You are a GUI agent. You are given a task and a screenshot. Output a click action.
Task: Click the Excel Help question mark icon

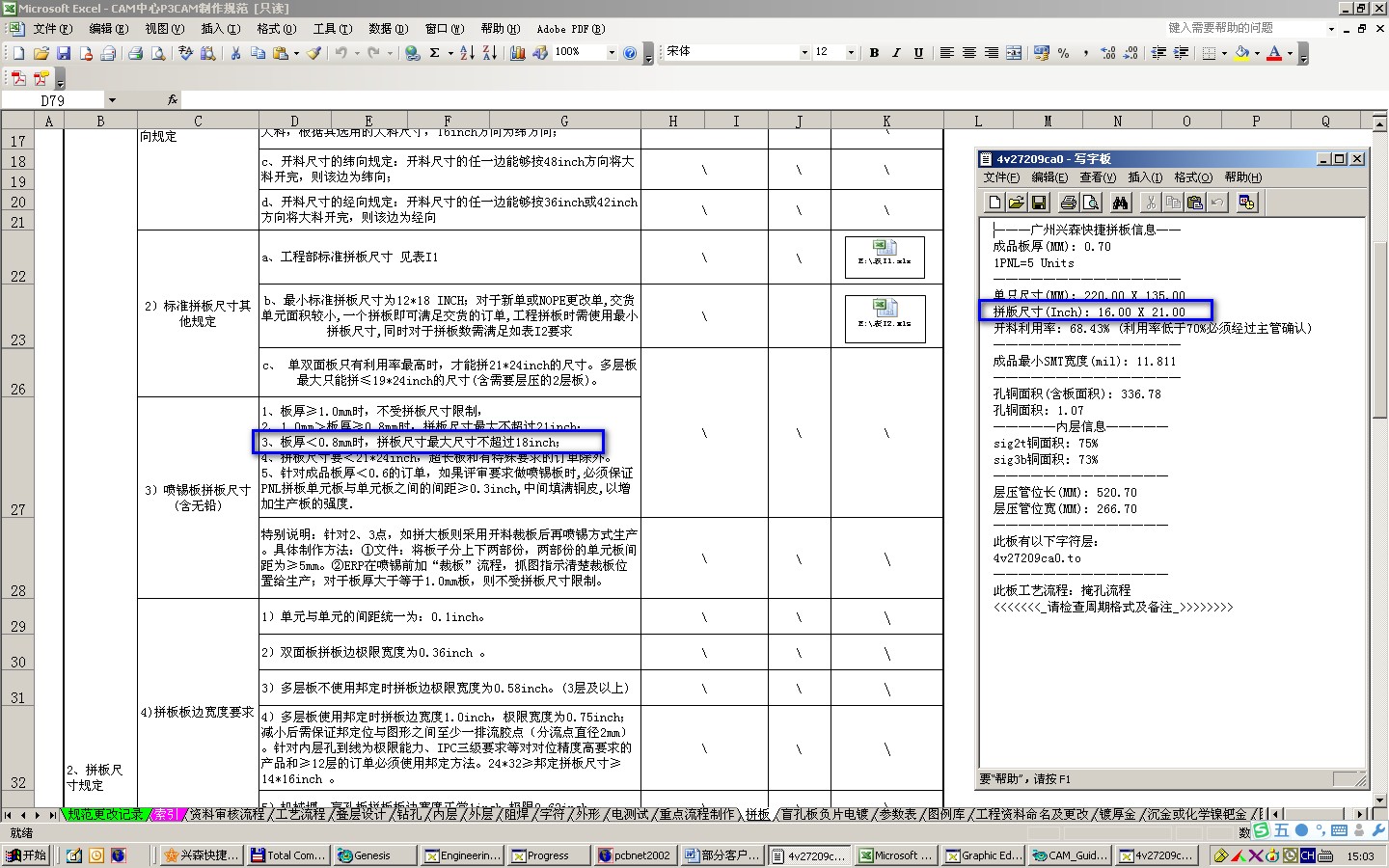[630, 53]
